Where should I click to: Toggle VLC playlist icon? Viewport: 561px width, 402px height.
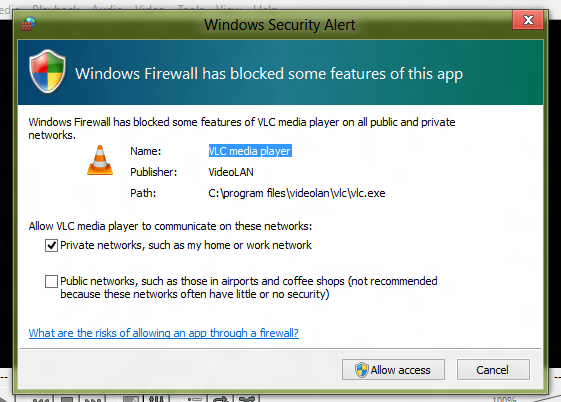(195, 398)
